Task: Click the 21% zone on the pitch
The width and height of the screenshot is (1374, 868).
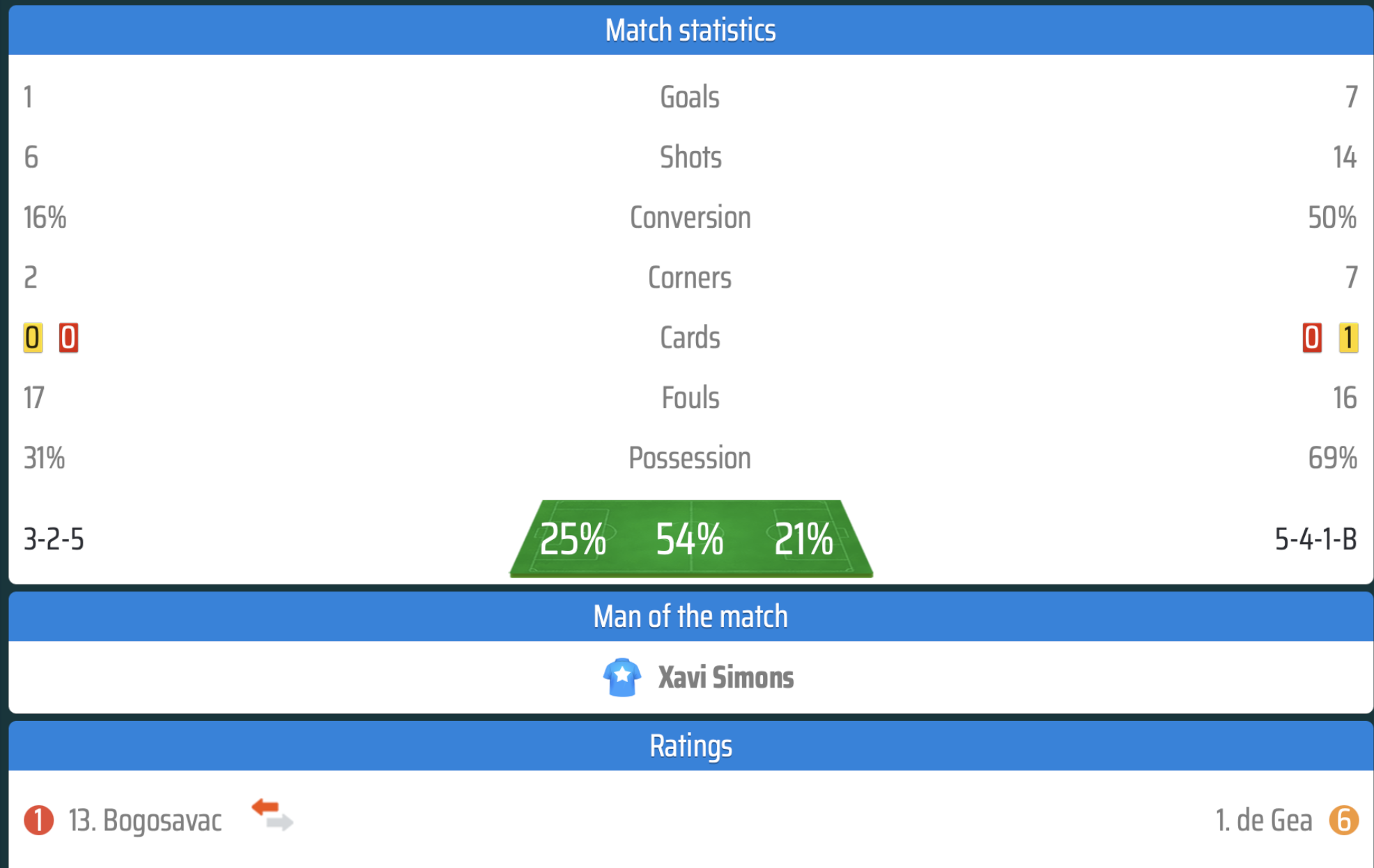Action: click(x=803, y=539)
